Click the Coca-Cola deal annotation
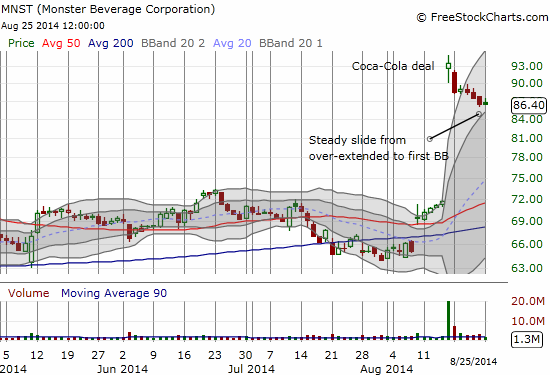 coord(393,66)
